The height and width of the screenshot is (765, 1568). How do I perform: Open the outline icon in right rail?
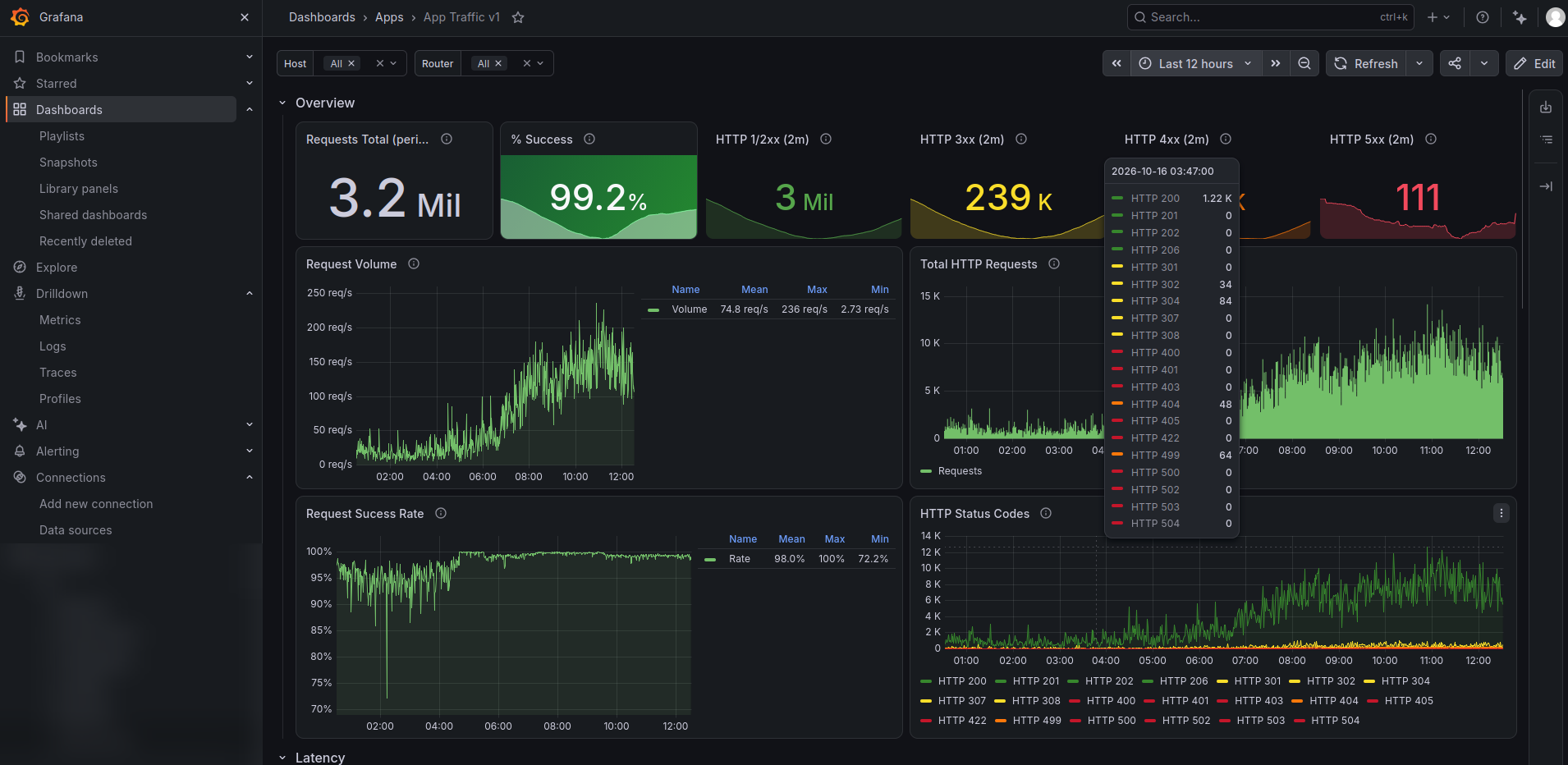pos(1546,140)
